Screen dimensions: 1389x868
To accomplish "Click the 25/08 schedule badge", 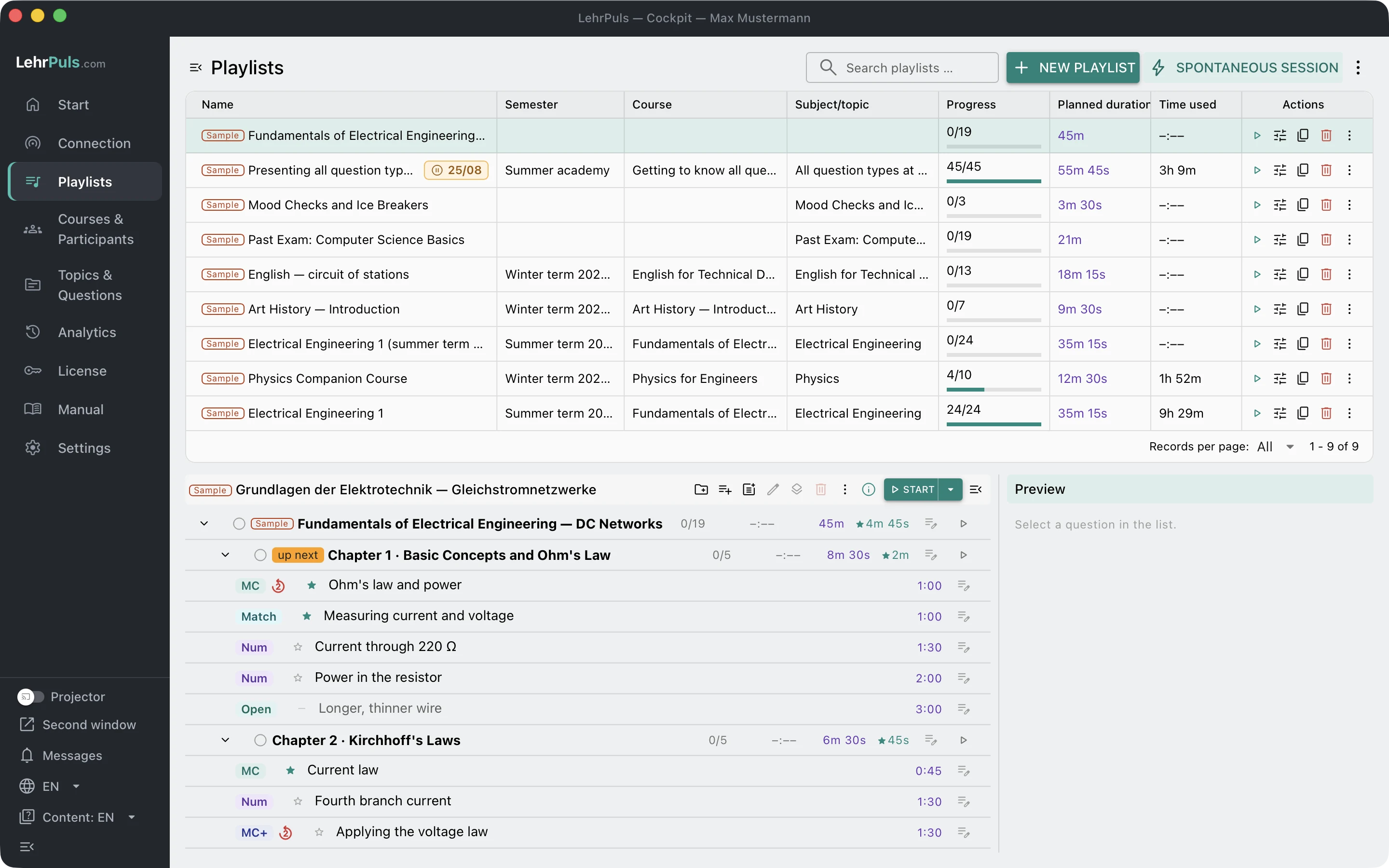I will coord(456,170).
